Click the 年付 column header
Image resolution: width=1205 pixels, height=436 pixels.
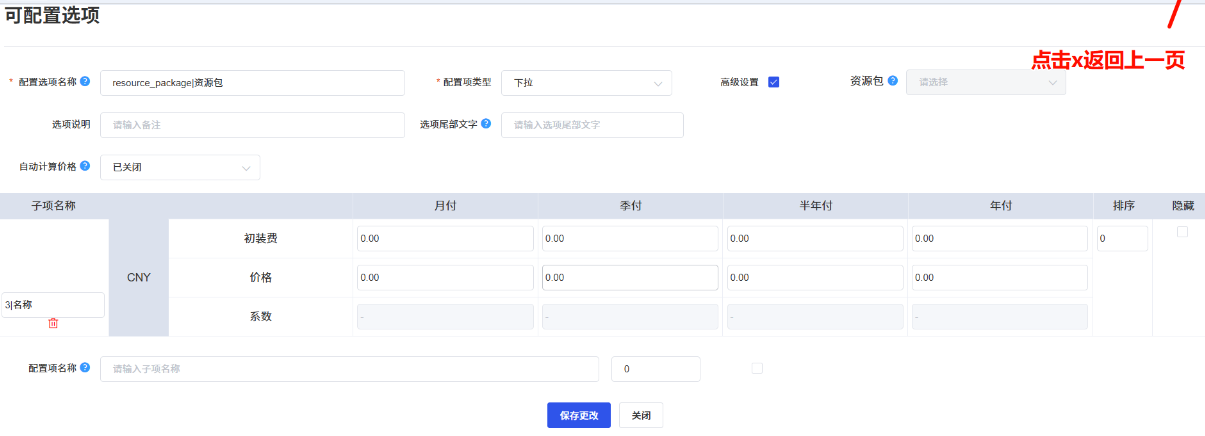pyautogui.click(x=1000, y=205)
